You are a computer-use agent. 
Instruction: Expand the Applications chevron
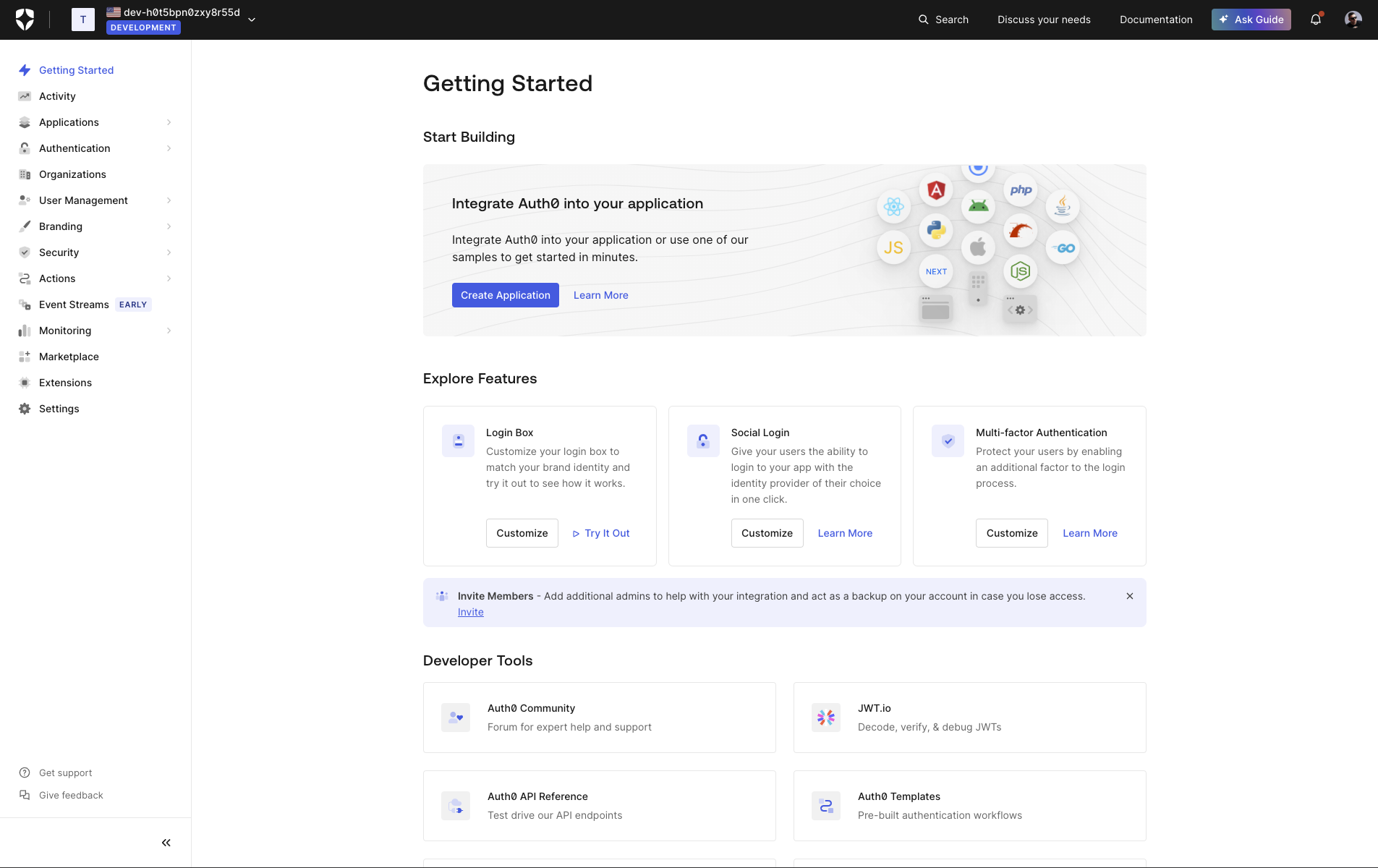coord(169,122)
